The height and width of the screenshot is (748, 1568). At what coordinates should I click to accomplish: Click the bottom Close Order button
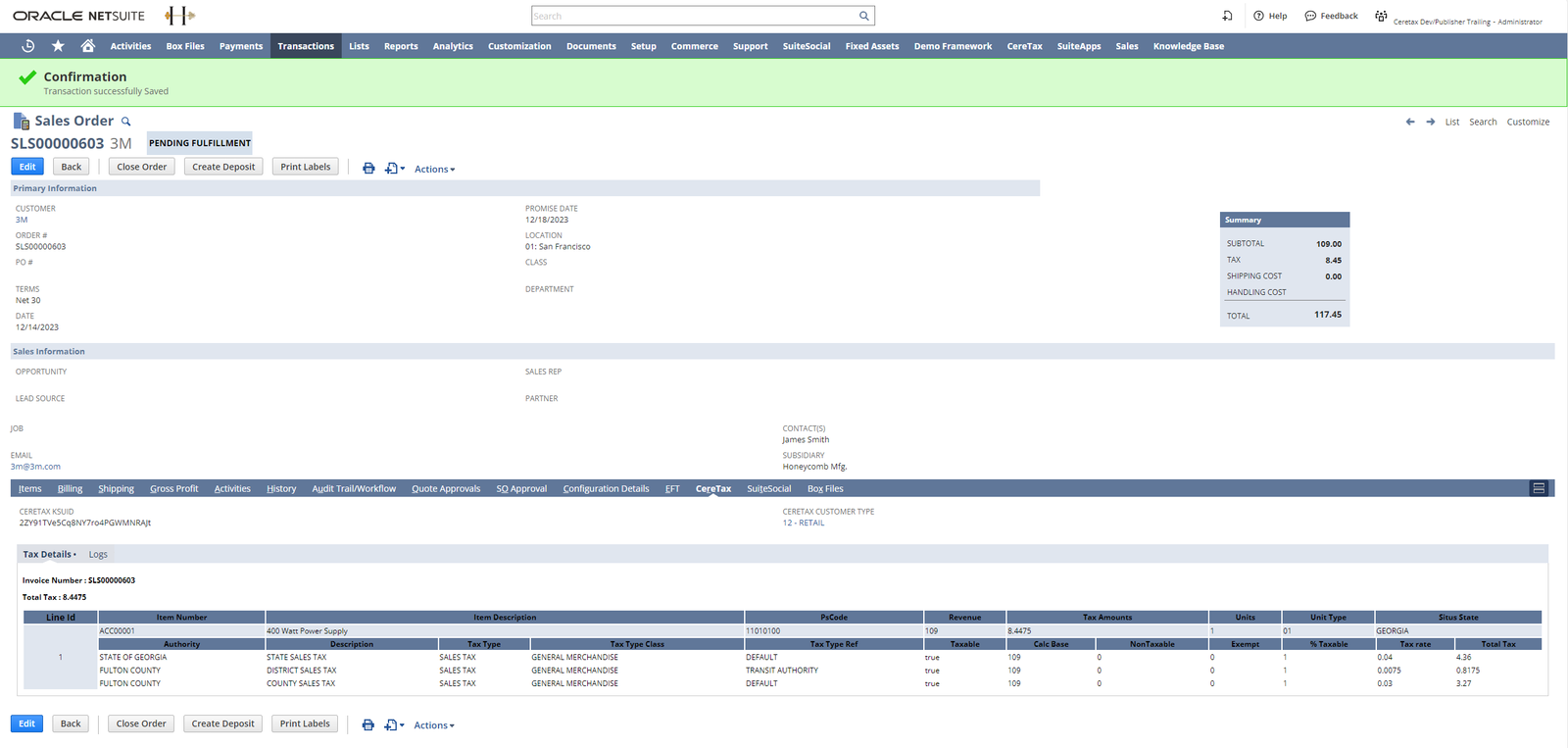tap(141, 723)
